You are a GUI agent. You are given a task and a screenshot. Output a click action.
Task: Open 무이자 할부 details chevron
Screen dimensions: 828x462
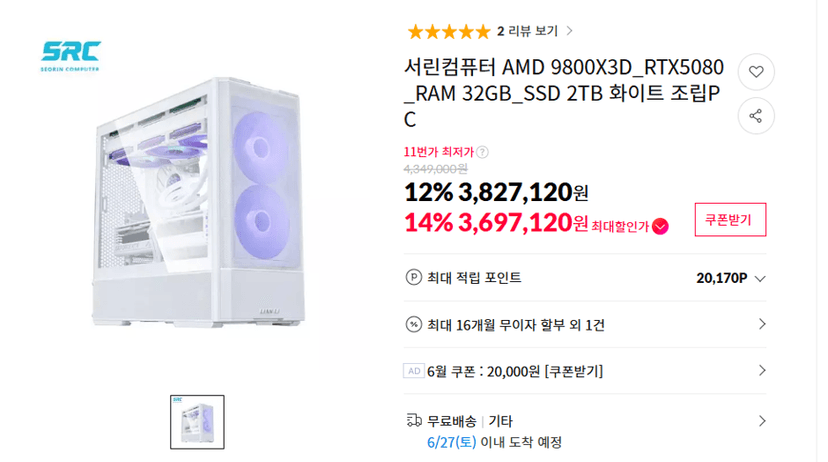tap(762, 324)
